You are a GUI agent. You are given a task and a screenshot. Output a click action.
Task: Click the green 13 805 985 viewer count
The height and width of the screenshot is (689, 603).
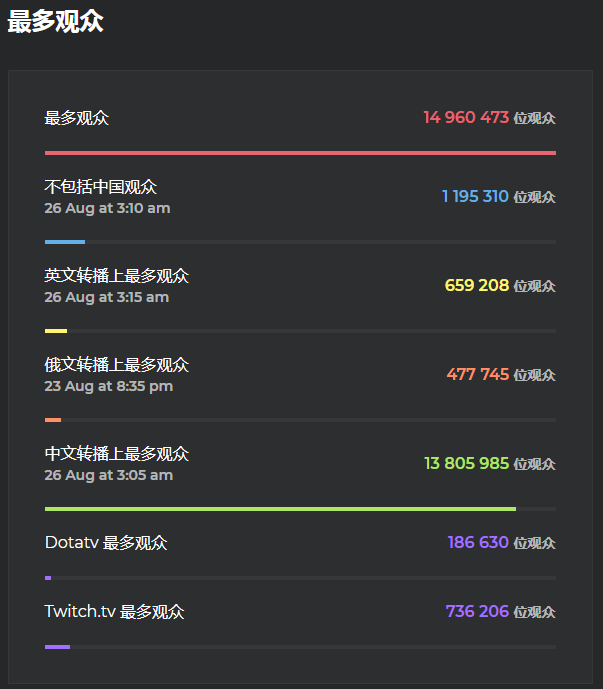point(466,463)
